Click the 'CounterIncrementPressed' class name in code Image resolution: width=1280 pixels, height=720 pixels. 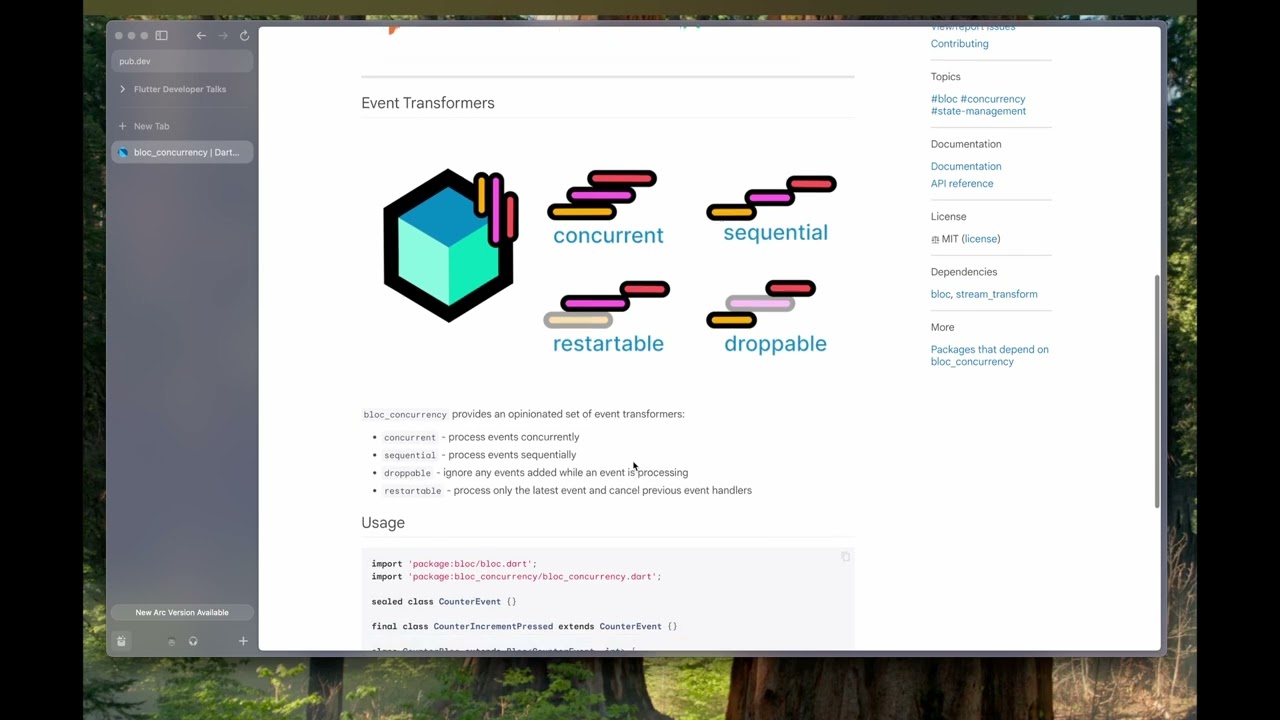pyautogui.click(x=493, y=627)
